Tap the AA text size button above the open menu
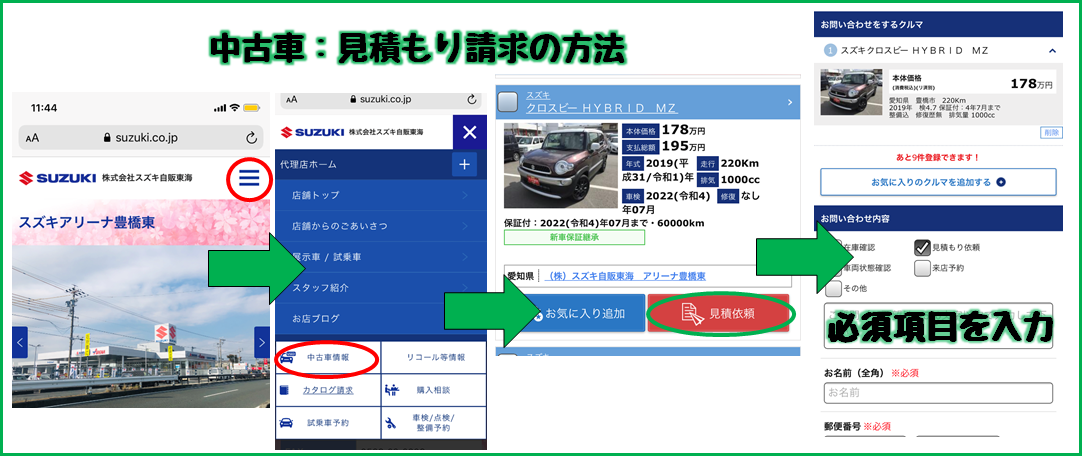The image size is (1082, 456). (291, 99)
